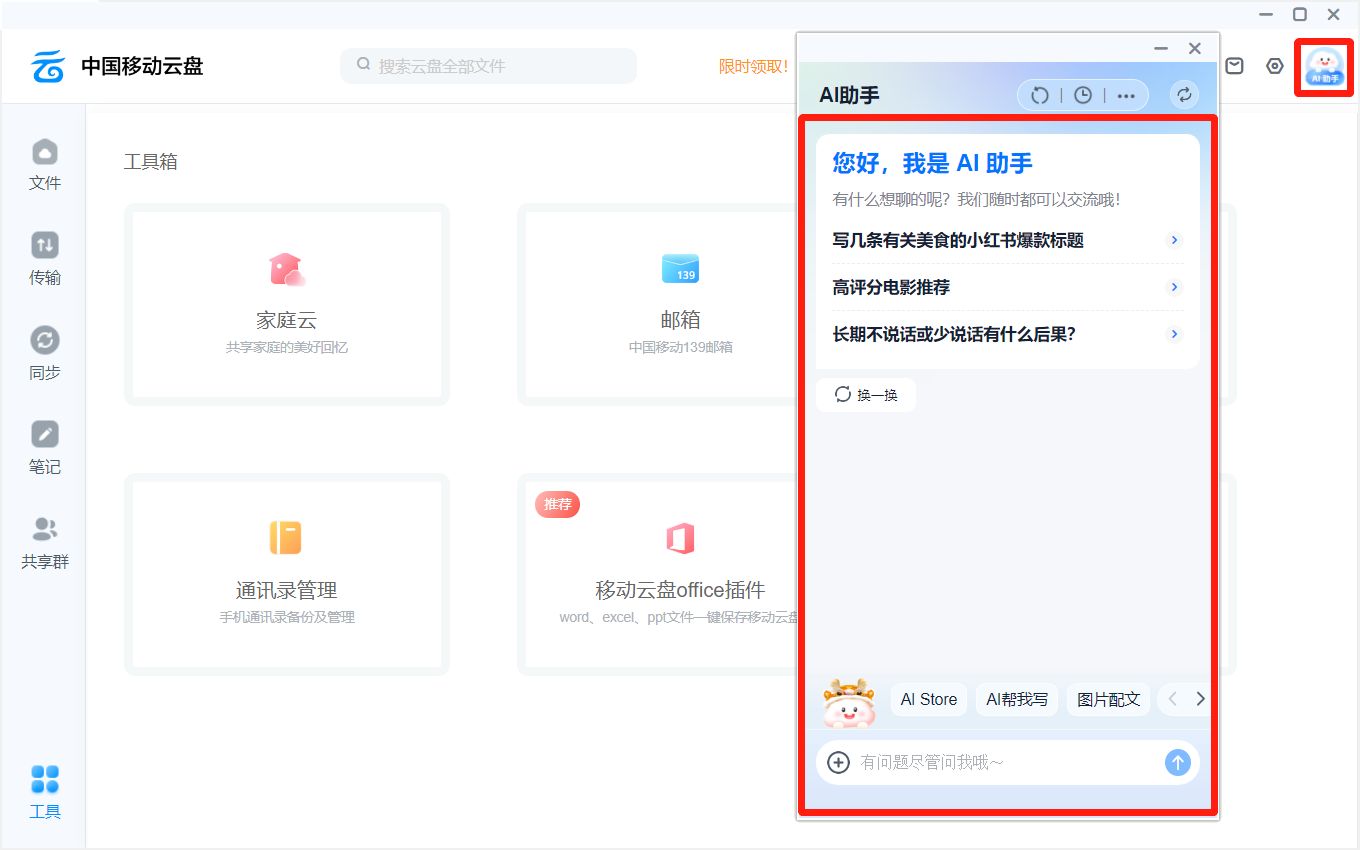Show next shortcuts with right arrow
The width and height of the screenshot is (1360, 850).
point(1200,699)
